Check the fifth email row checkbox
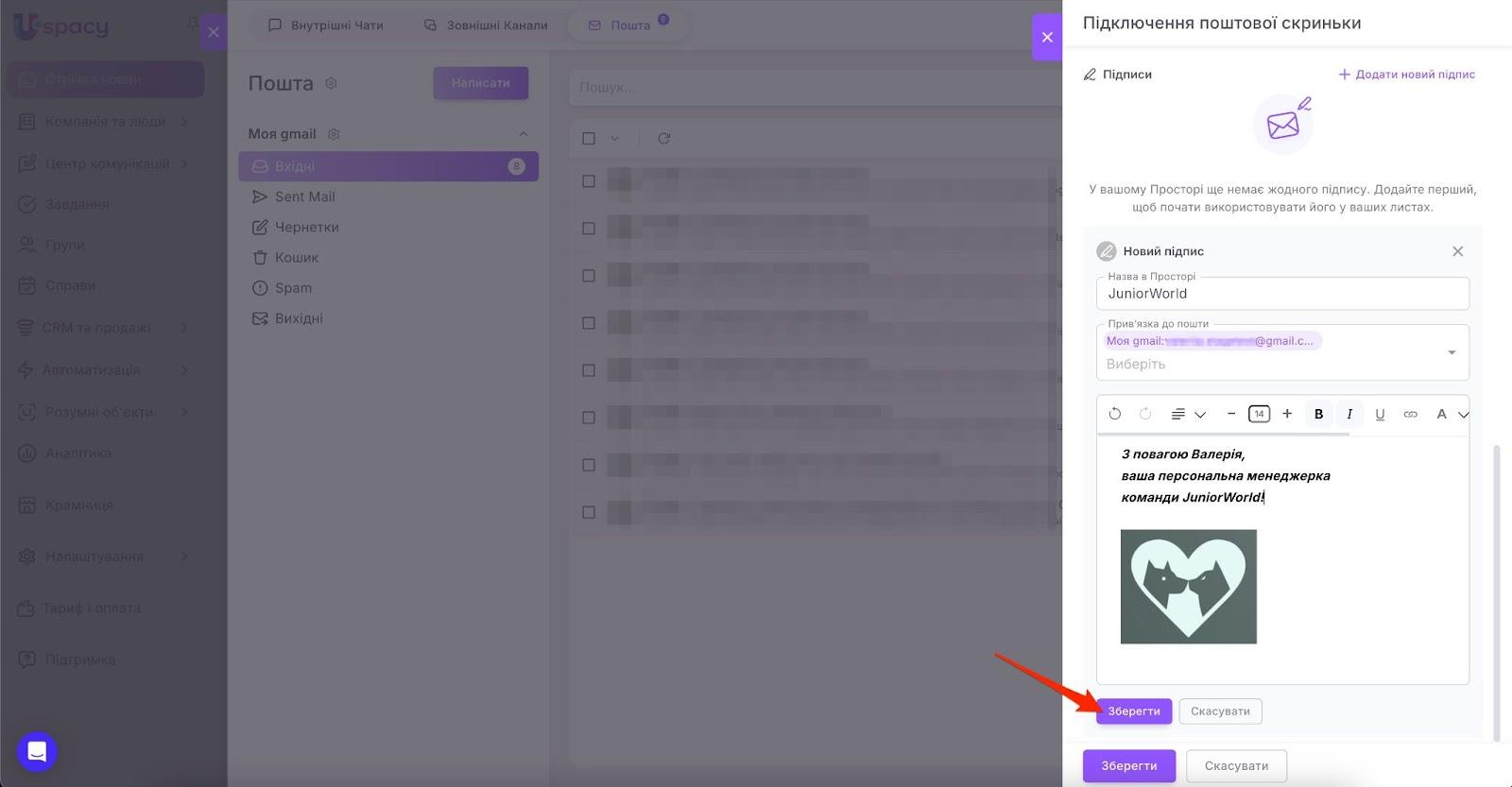1512x787 pixels. click(x=589, y=370)
